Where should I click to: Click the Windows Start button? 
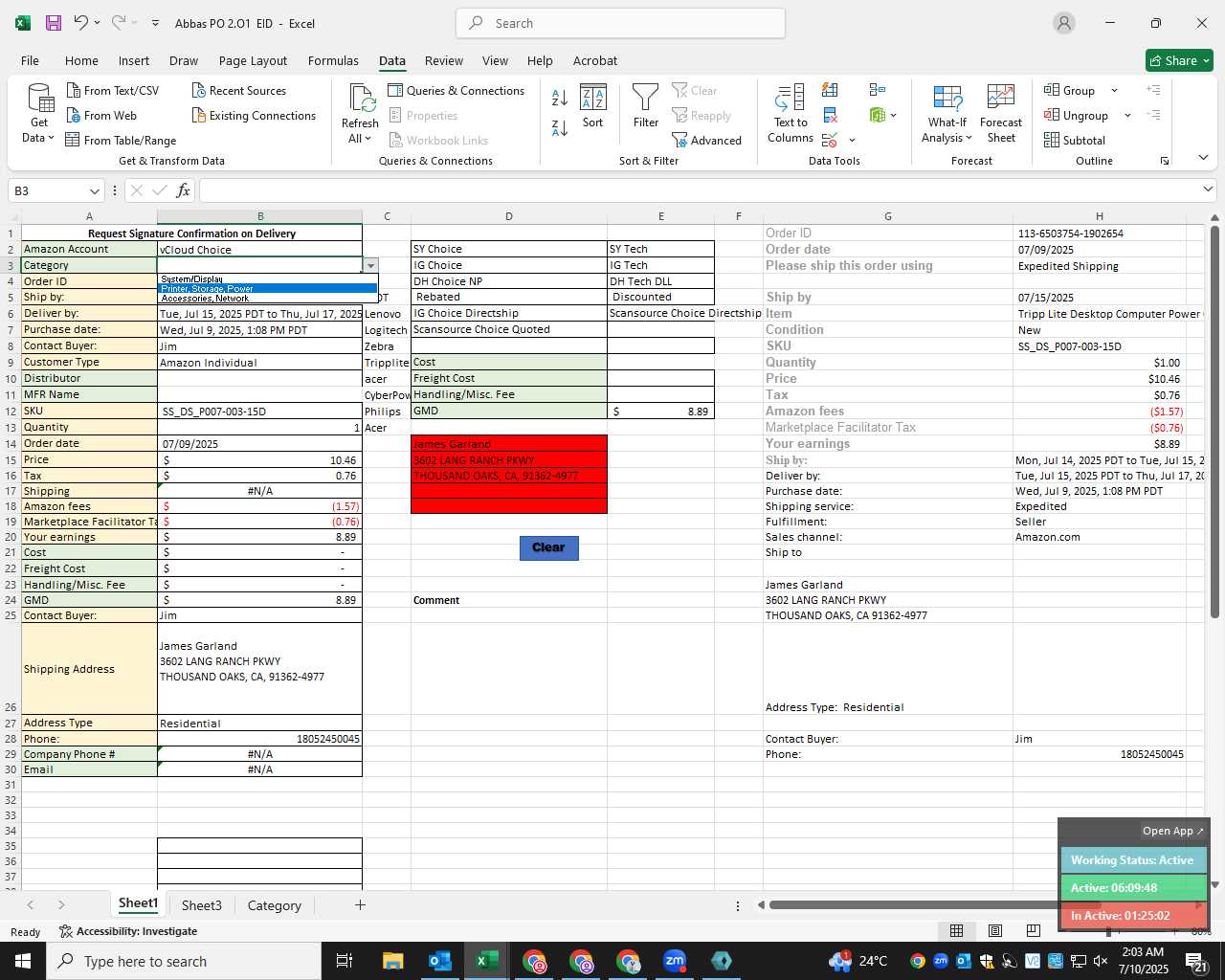(23, 961)
